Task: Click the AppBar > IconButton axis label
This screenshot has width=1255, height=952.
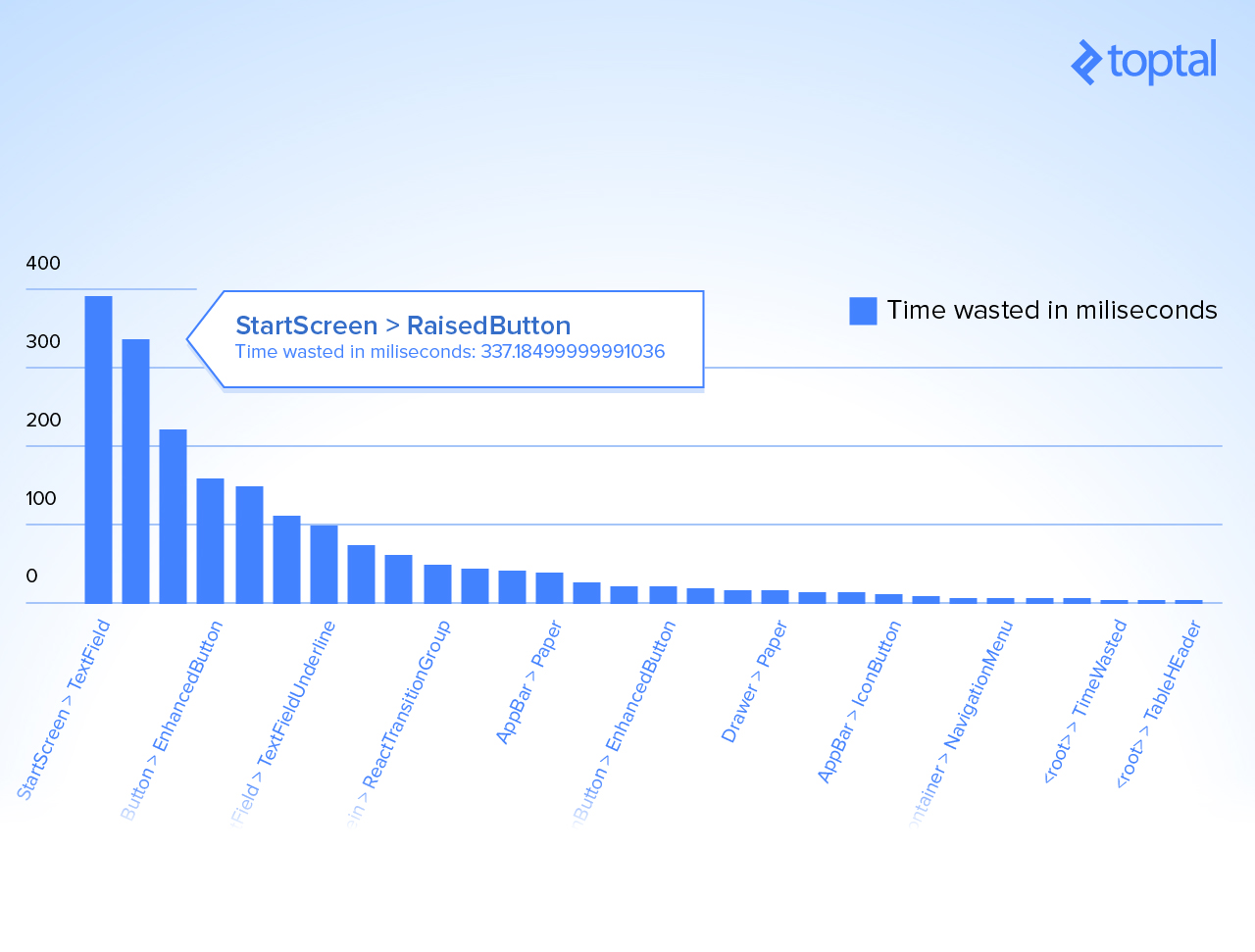Action: point(859,702)
